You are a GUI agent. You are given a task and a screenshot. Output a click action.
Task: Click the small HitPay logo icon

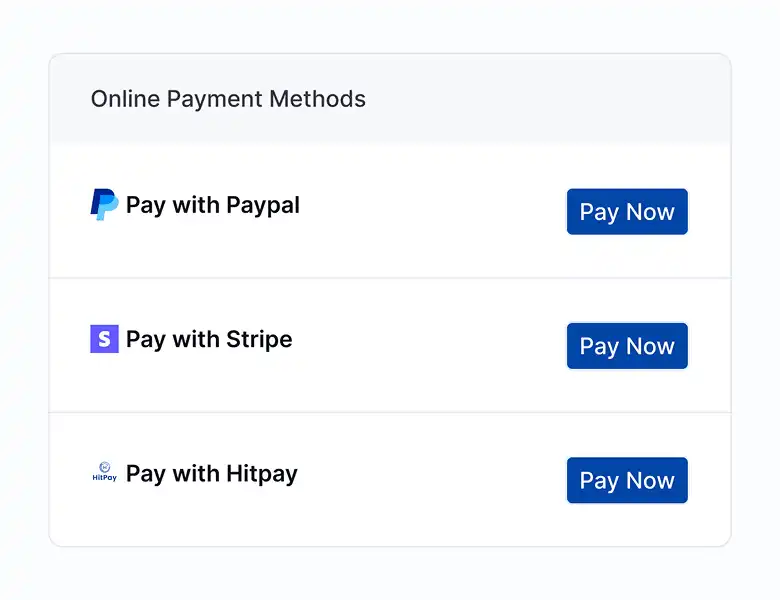tap(104, 473)
